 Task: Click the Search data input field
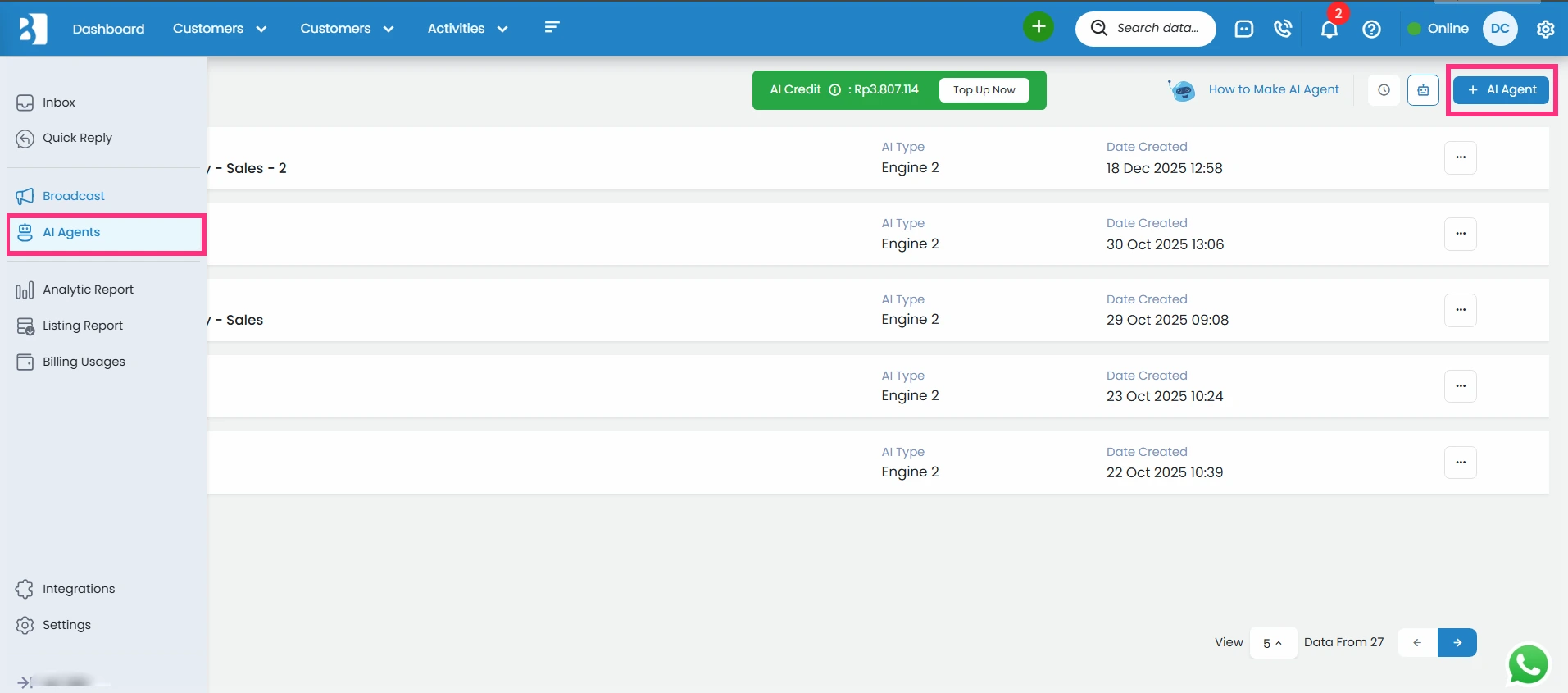point(1157,29)
